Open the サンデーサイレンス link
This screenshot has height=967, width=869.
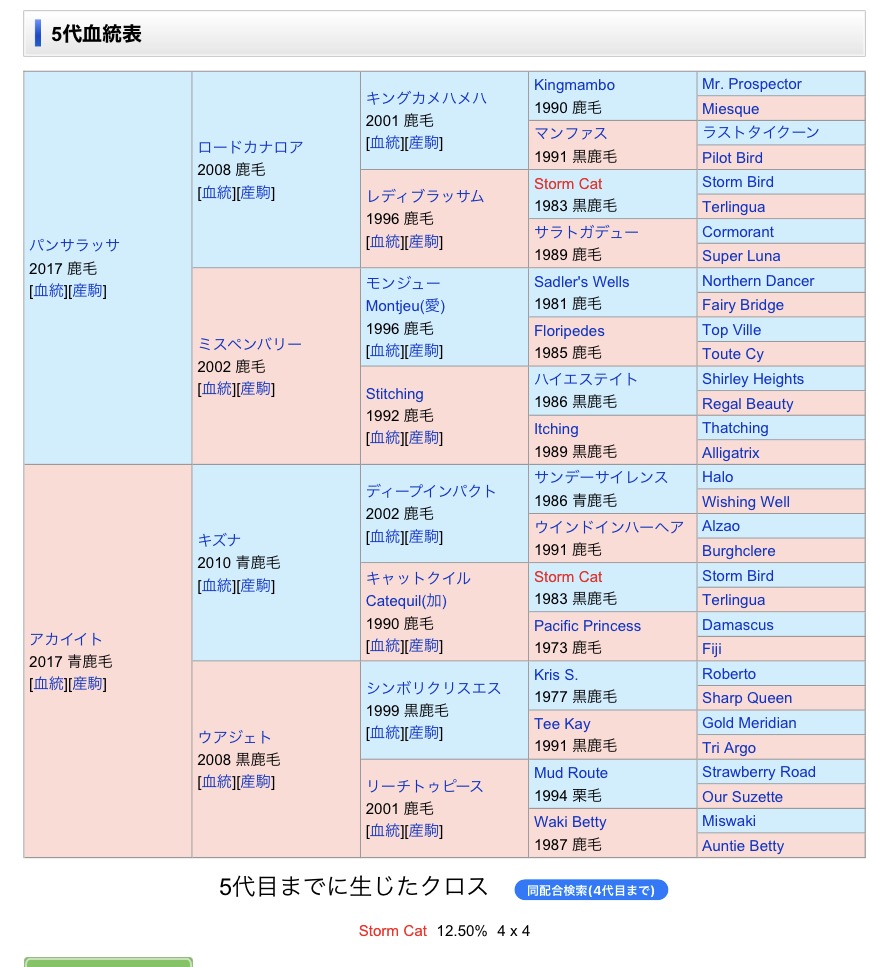click(x=600, y=478)
